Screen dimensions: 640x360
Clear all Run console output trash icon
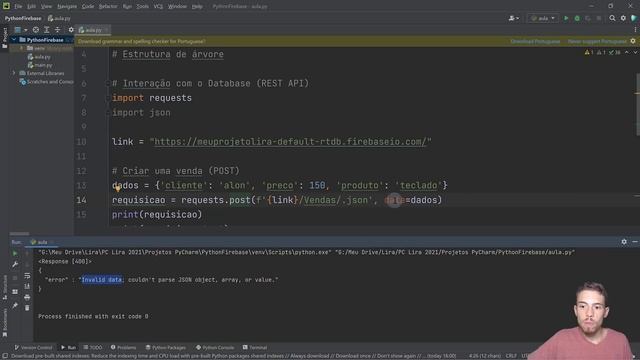click(27, 308)
